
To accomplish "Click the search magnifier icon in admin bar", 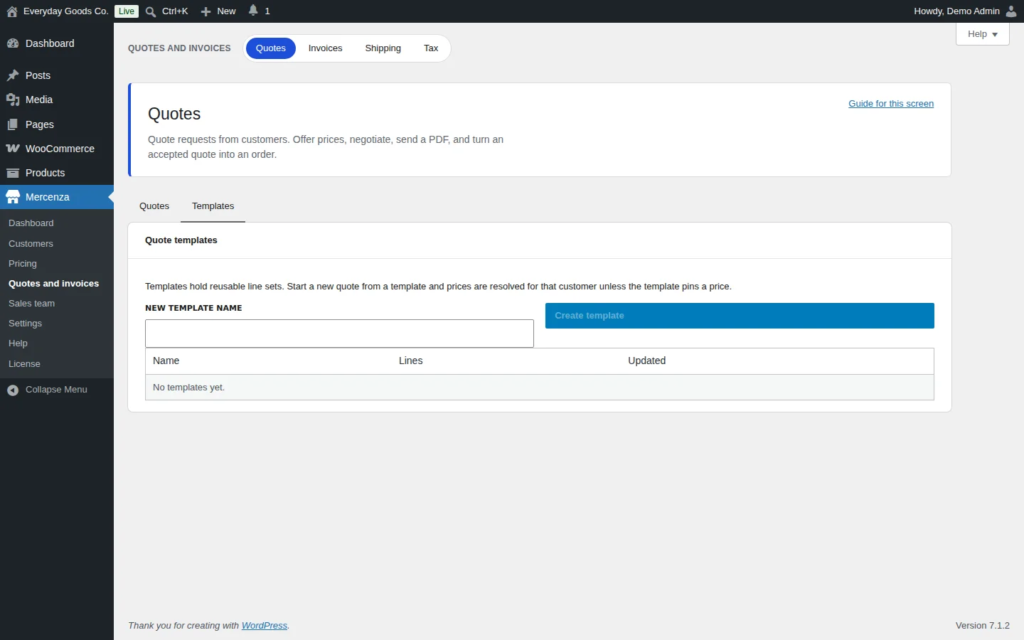I will (x=150, y=12).
